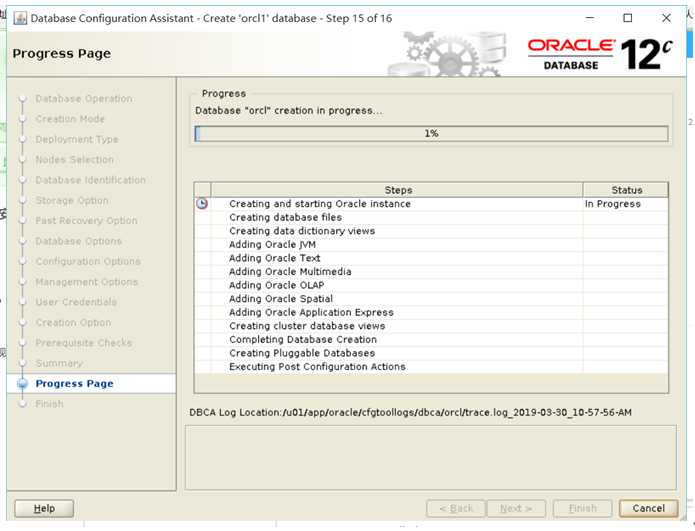Click the clock icon beside Creating and starting Oracle instance
The height and width of the screenshot is (531, 695).
click(x=202, y=203)
